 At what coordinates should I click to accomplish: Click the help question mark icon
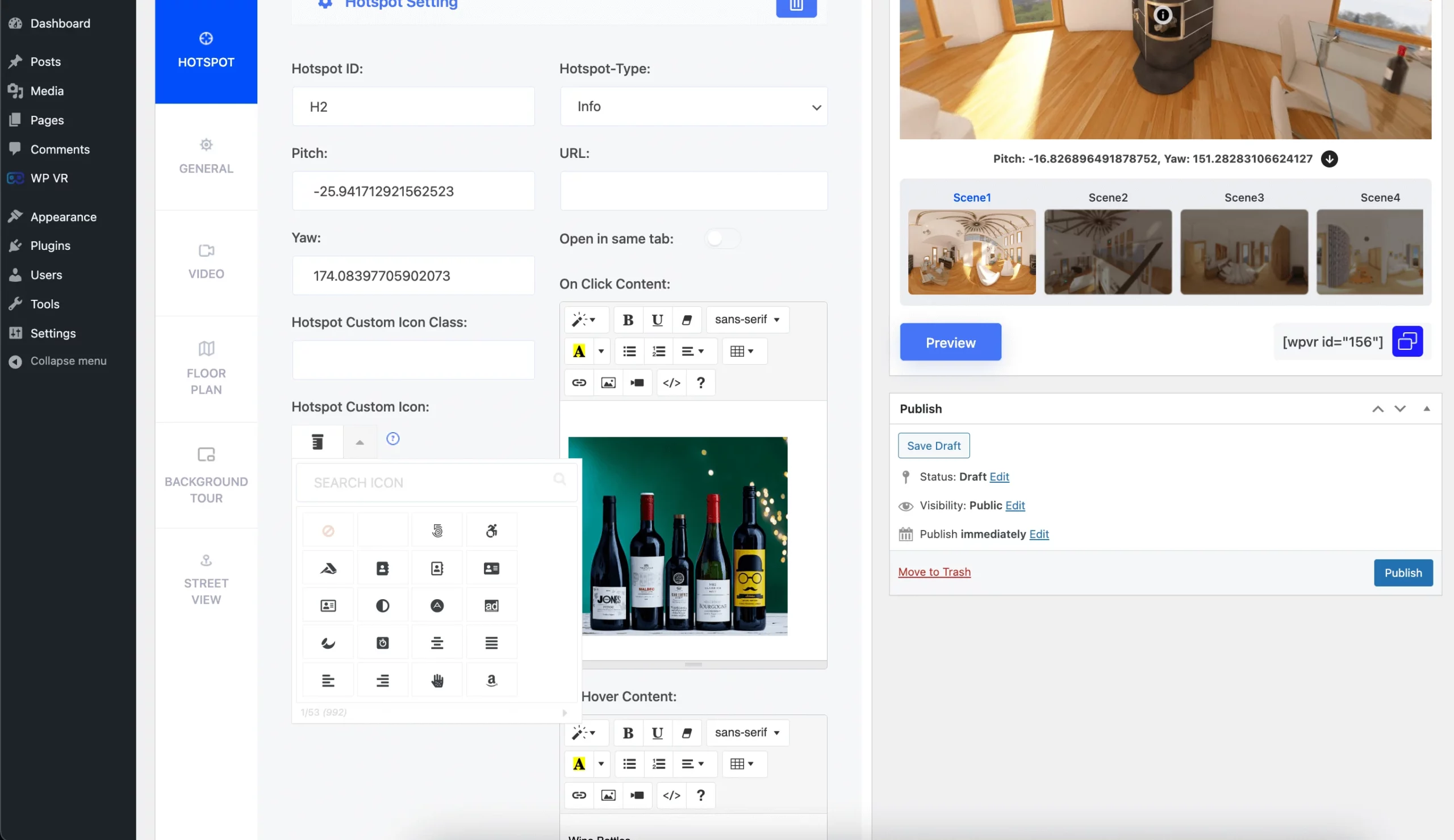(x=700, y=382)
